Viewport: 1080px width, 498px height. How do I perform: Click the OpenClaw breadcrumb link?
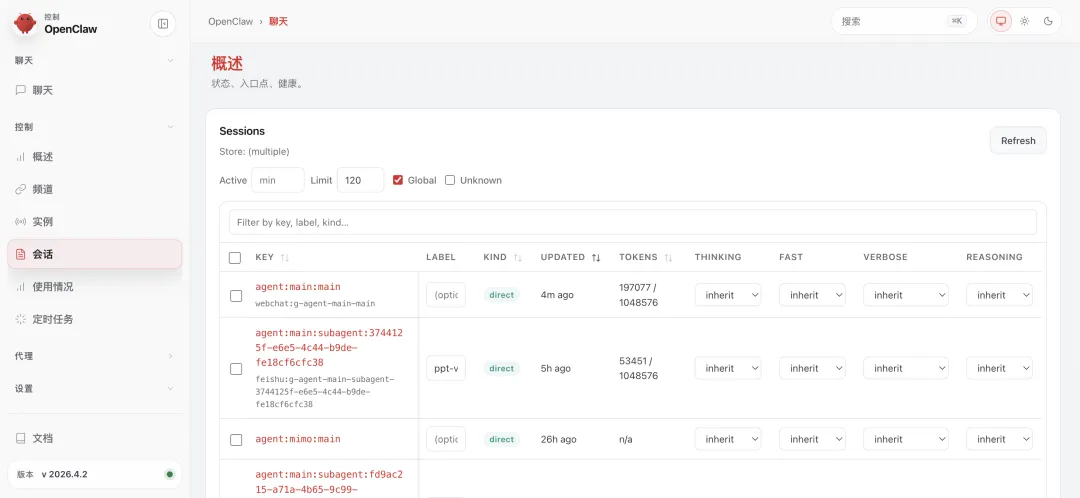coord(231,21)
